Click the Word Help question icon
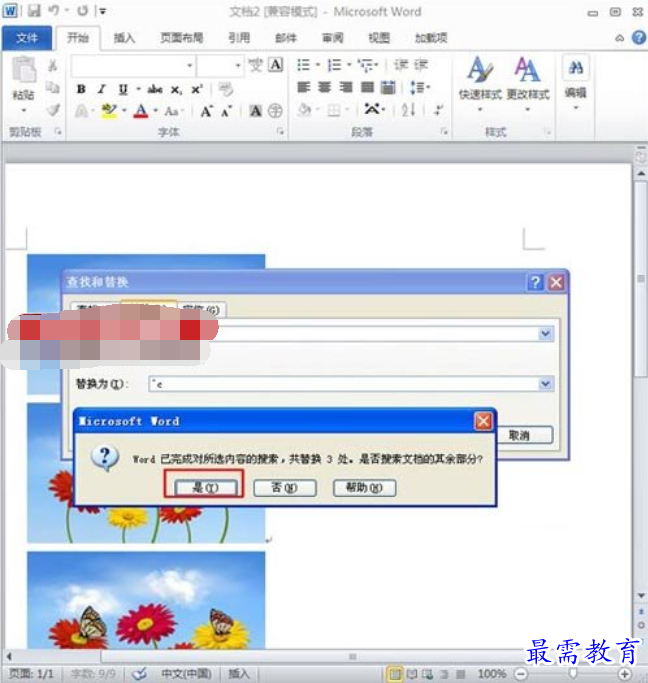 tap(638, 38)
